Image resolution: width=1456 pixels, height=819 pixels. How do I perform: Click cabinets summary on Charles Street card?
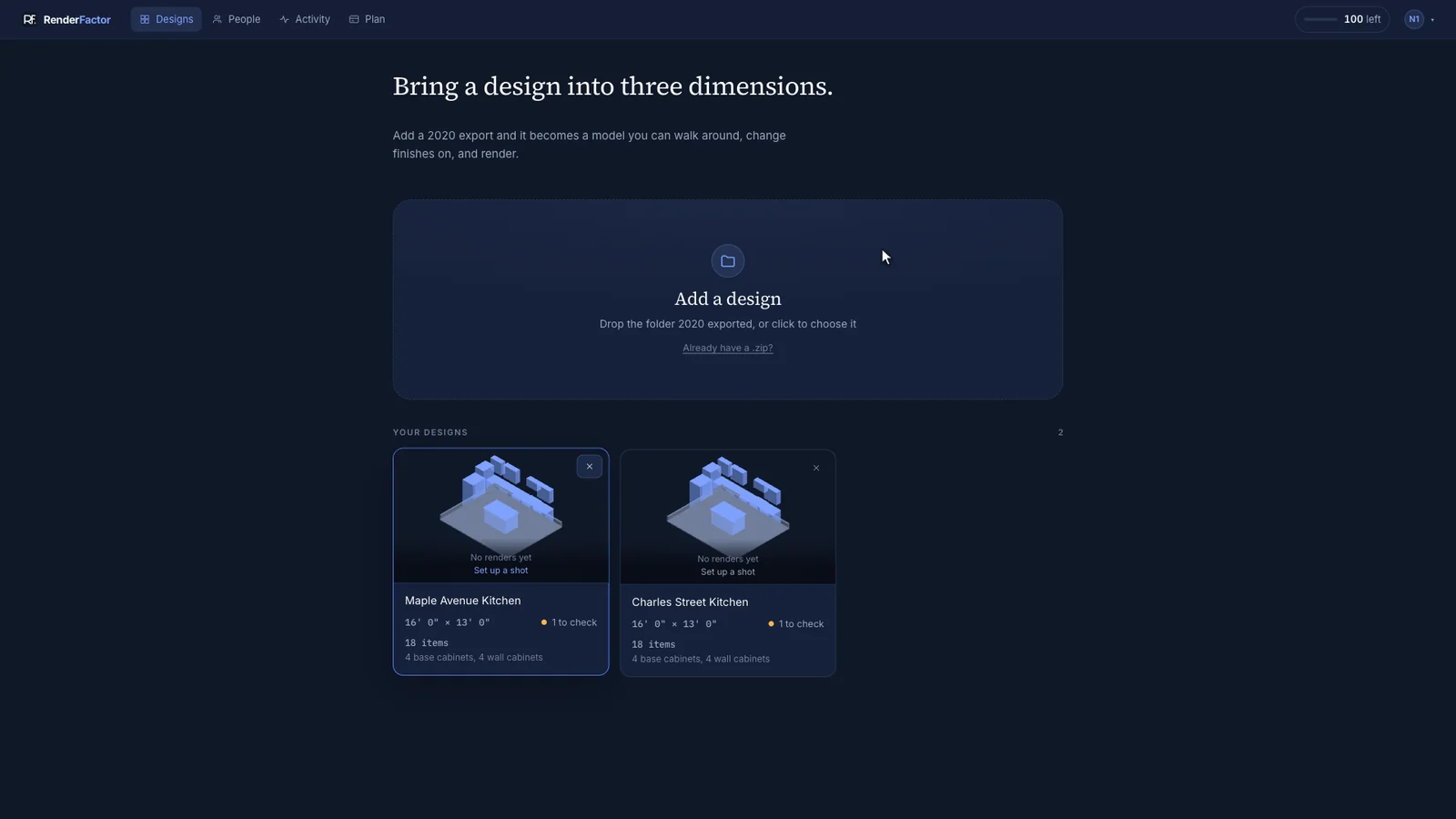pos(701,659)
